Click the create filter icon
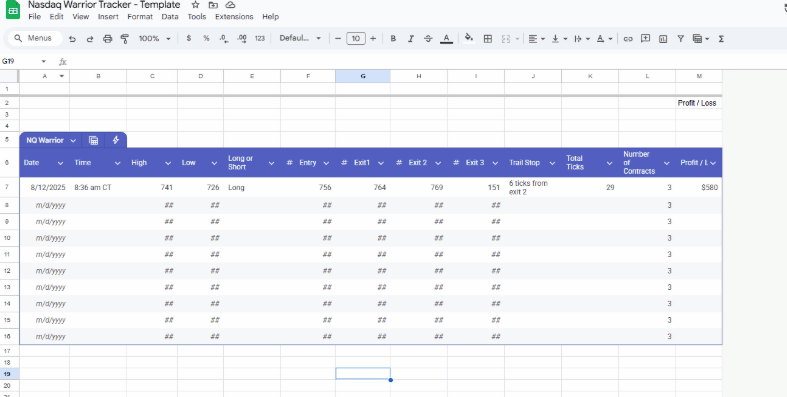787x397 pixels. click(681, 39)
